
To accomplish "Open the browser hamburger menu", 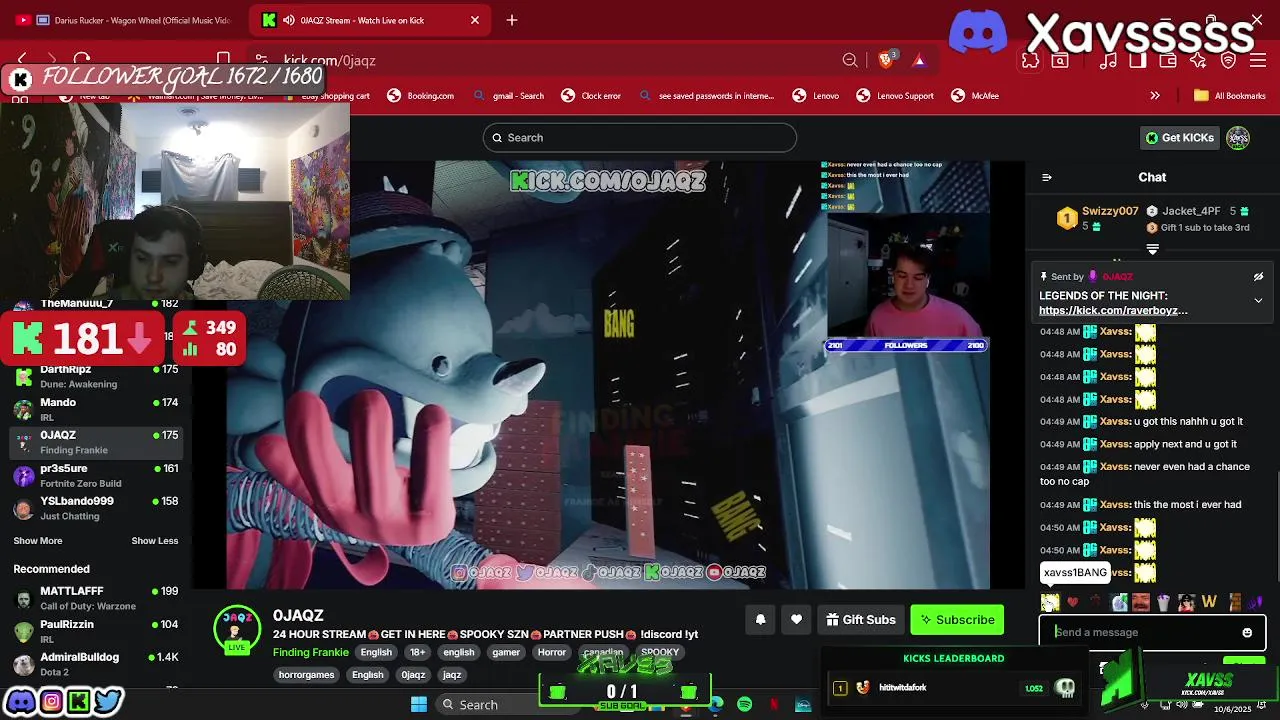I will pyautogui.click(x=1259, y=60).
